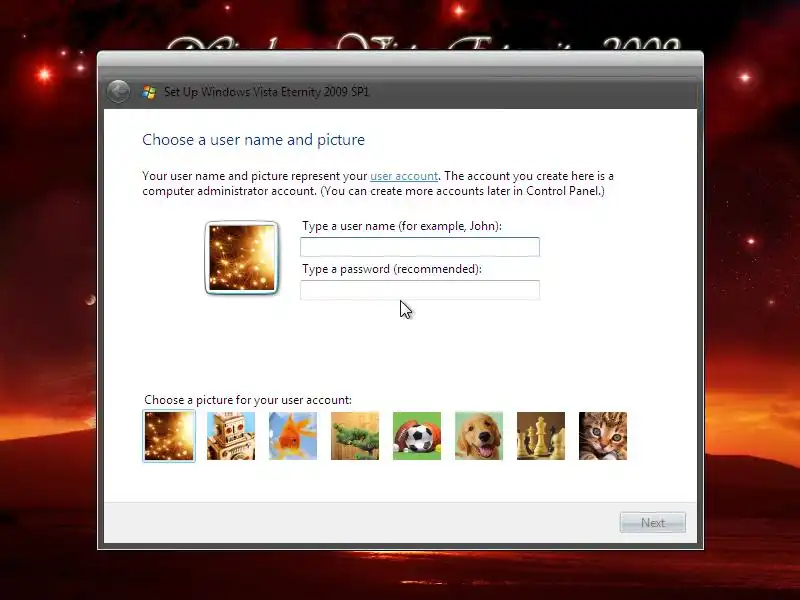Pick the chess pieces account picture
Image resolution: width=800 pixels, height=600 pixels.
click(x=541, y=436)
